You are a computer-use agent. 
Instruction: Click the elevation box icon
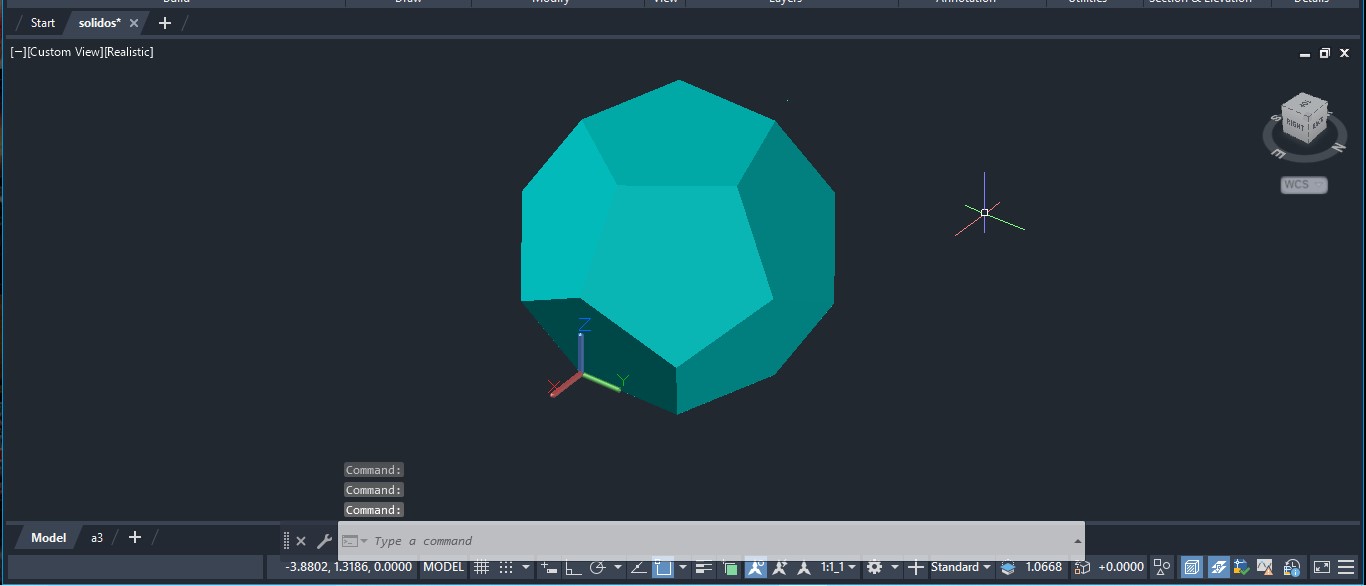[1082, 567]
